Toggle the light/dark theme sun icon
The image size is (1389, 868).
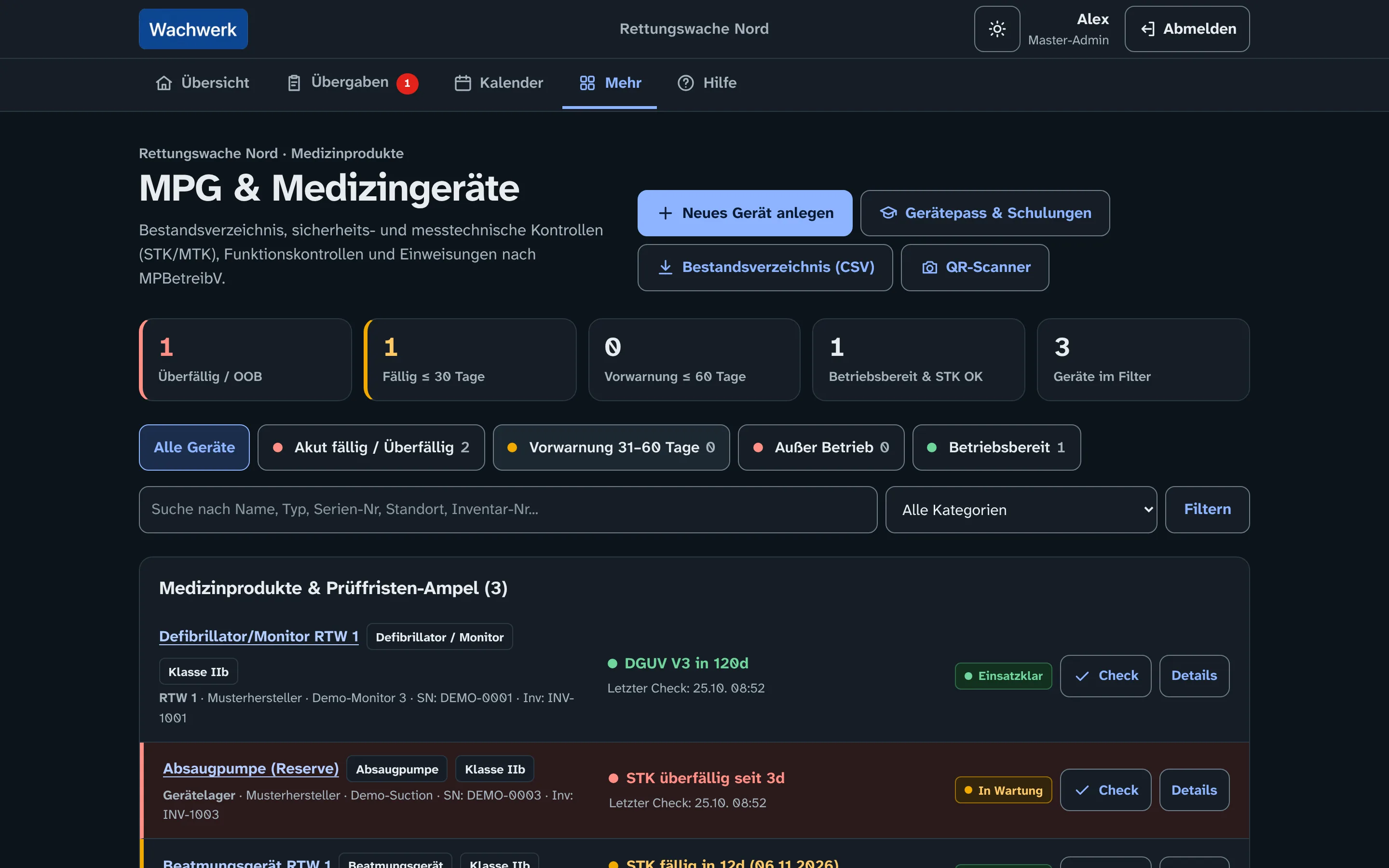(997, 29)
